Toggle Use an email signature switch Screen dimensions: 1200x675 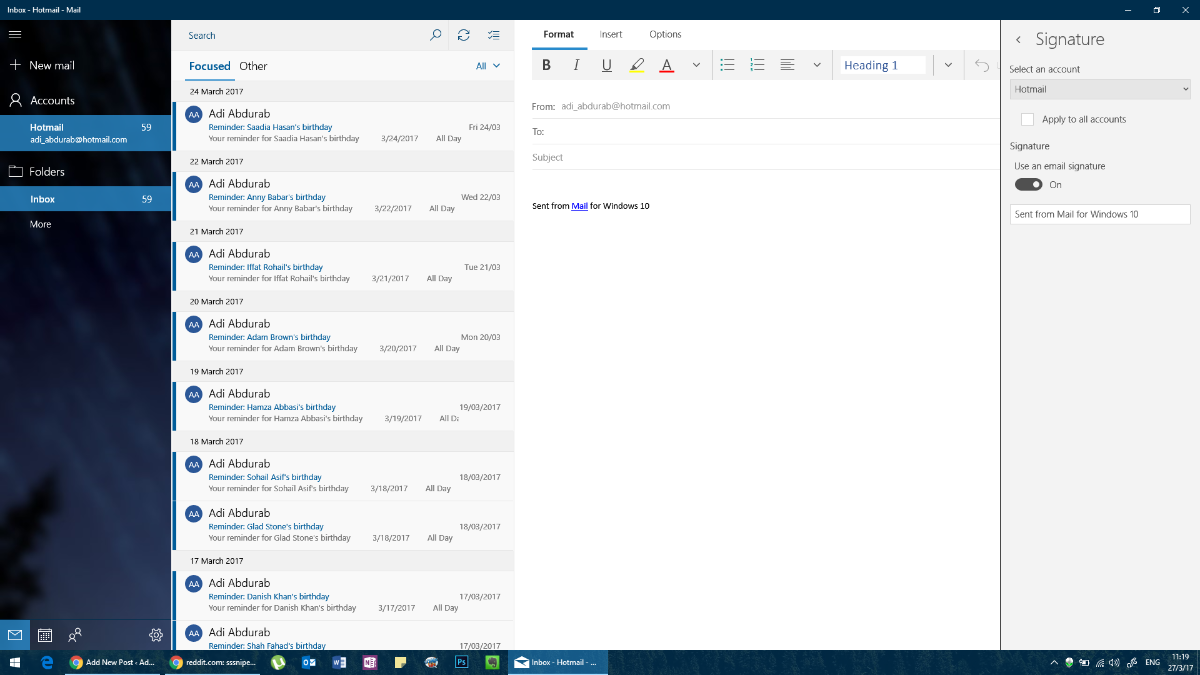pos(1029,184)
